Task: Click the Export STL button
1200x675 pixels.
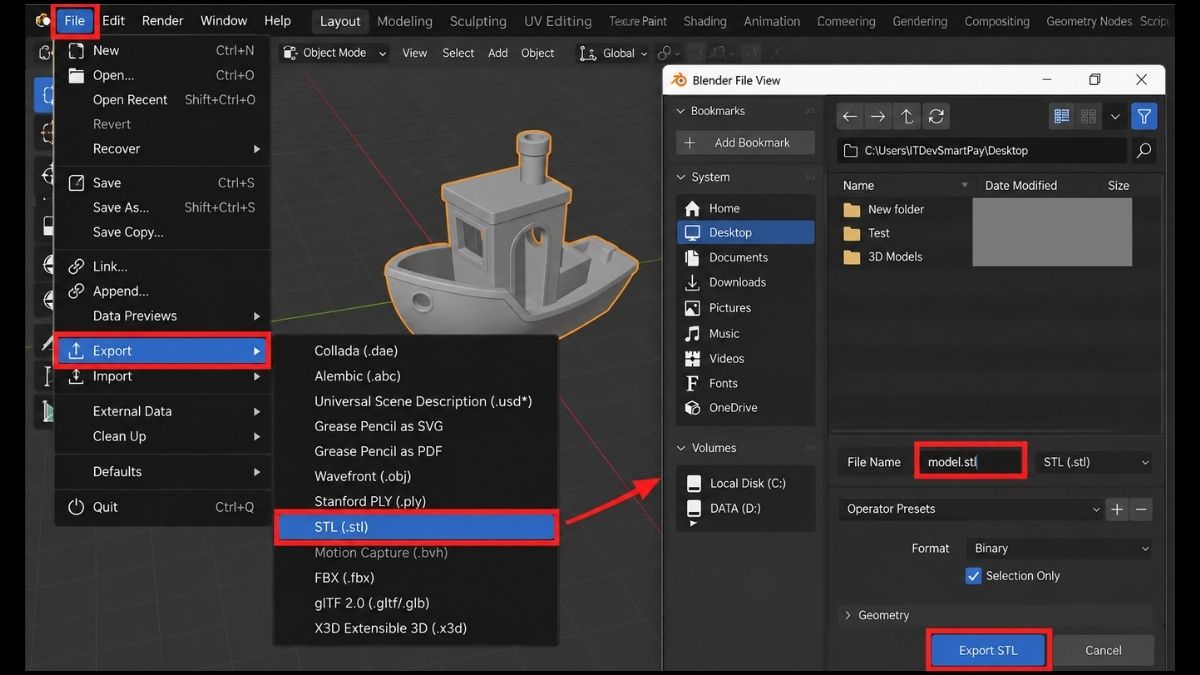Action: [988, 650]
